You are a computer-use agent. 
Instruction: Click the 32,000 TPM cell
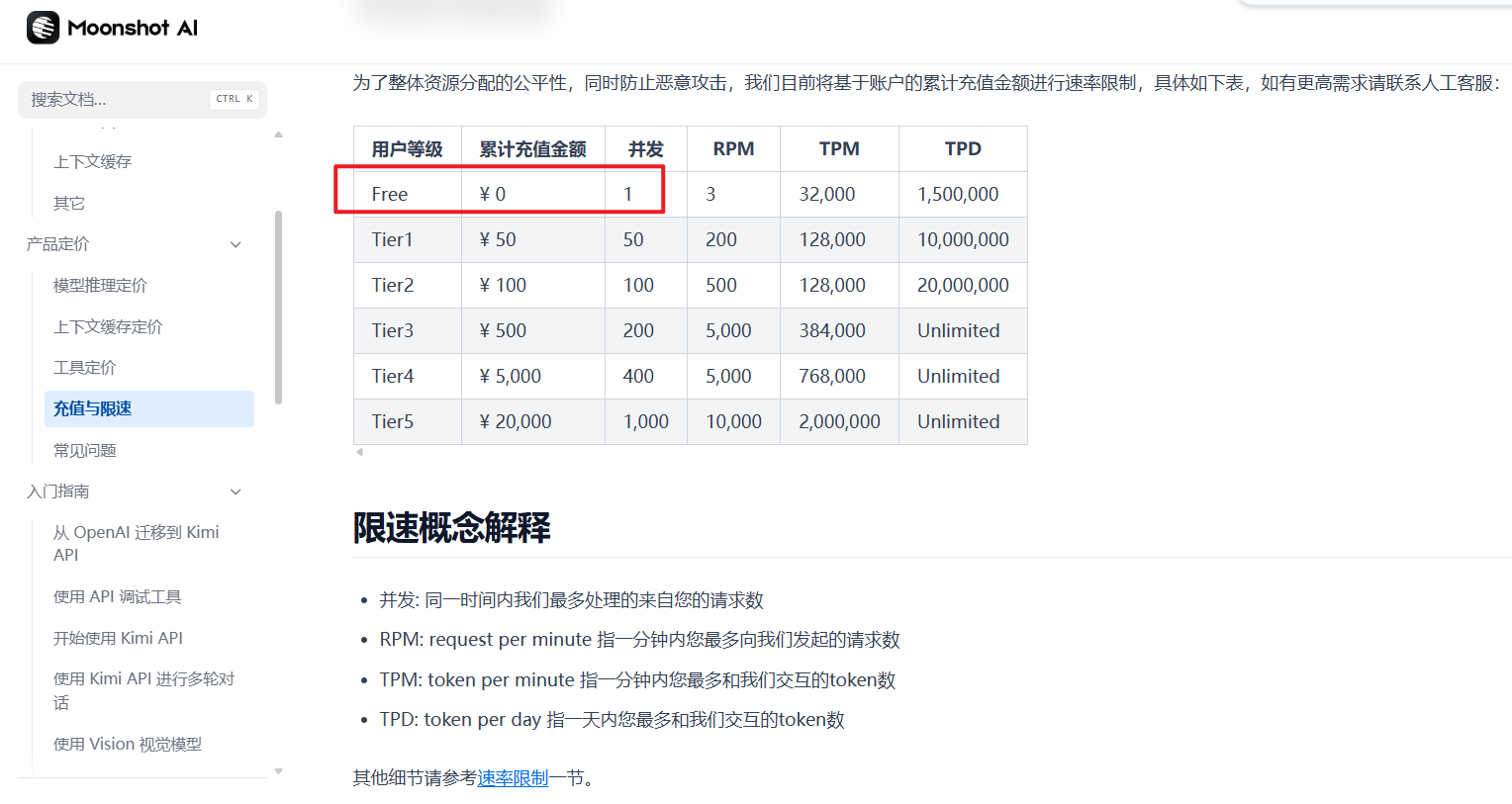[x=839, y=194]
